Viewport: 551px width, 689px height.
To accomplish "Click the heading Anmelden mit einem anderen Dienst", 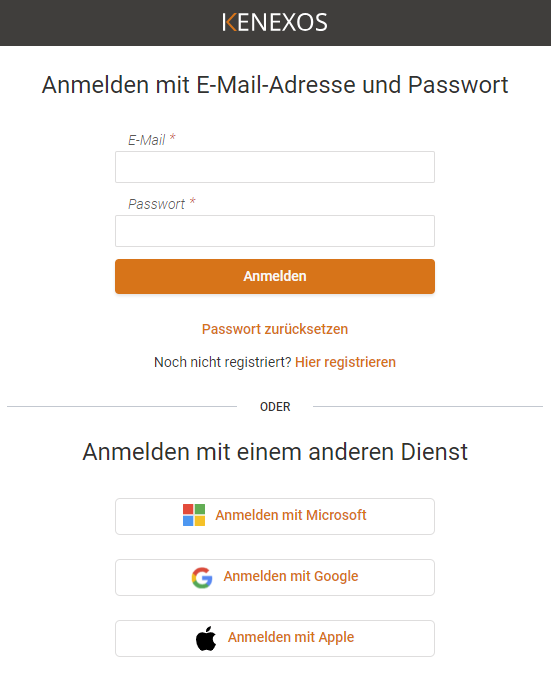I will click(275, 452).
